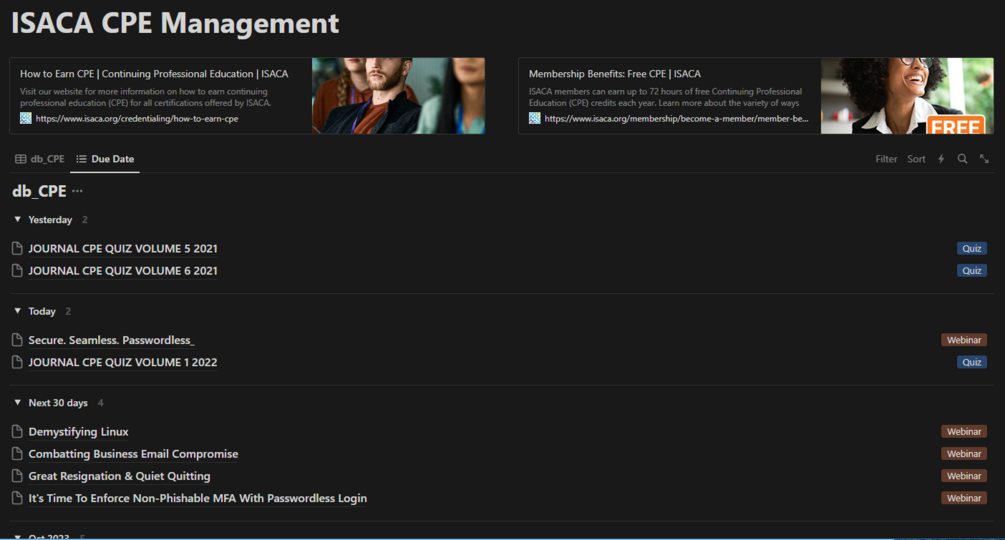Click page icon of Great Resignation & Quiet Quitting
This screenshot has width=1005, height=540.
pyautogui.click(x=17, y=476)
